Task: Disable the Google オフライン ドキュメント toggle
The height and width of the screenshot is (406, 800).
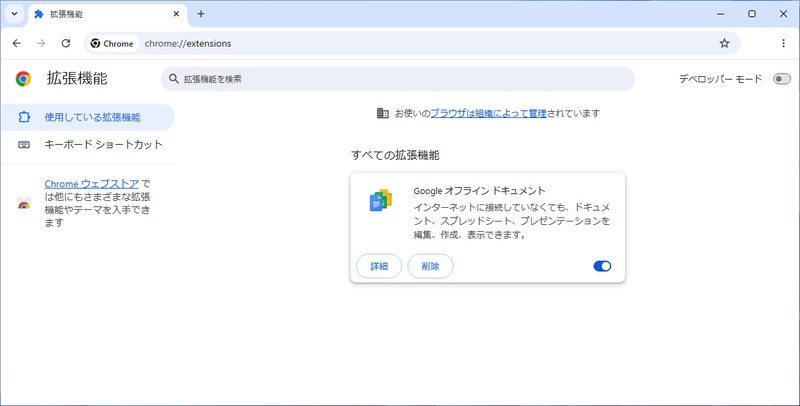Action: (602, 266)
